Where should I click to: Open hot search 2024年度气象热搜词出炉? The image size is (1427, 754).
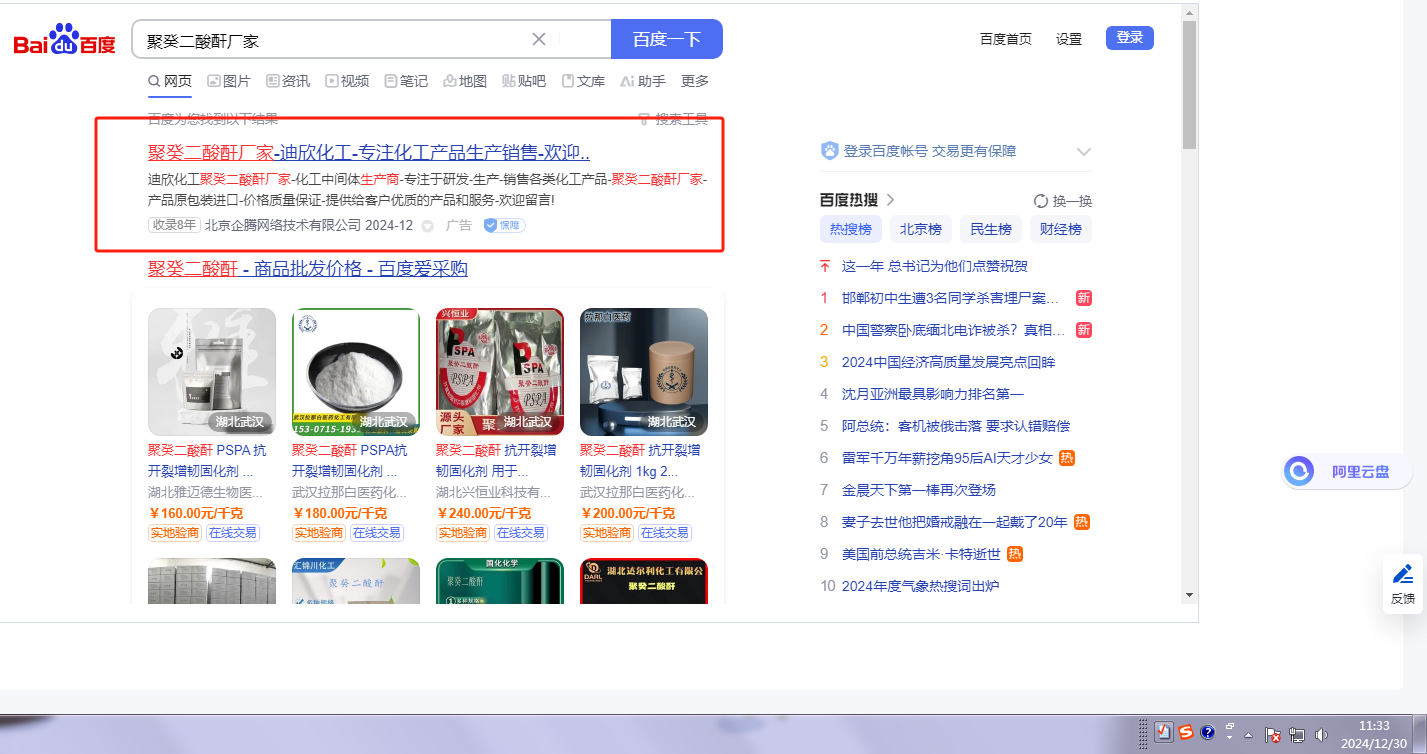click(x=921, y=586)
